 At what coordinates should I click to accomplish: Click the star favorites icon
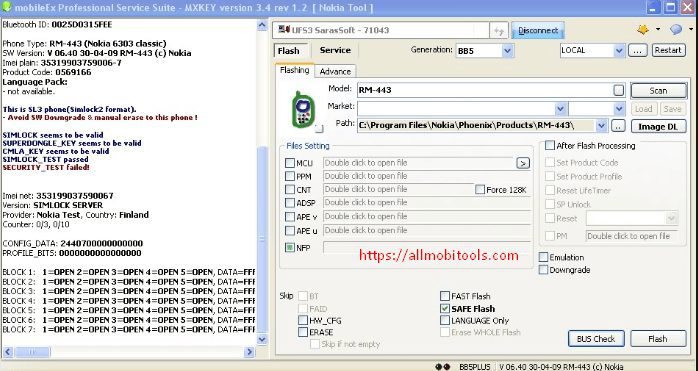pyautogui.click(x=643, y=30)
